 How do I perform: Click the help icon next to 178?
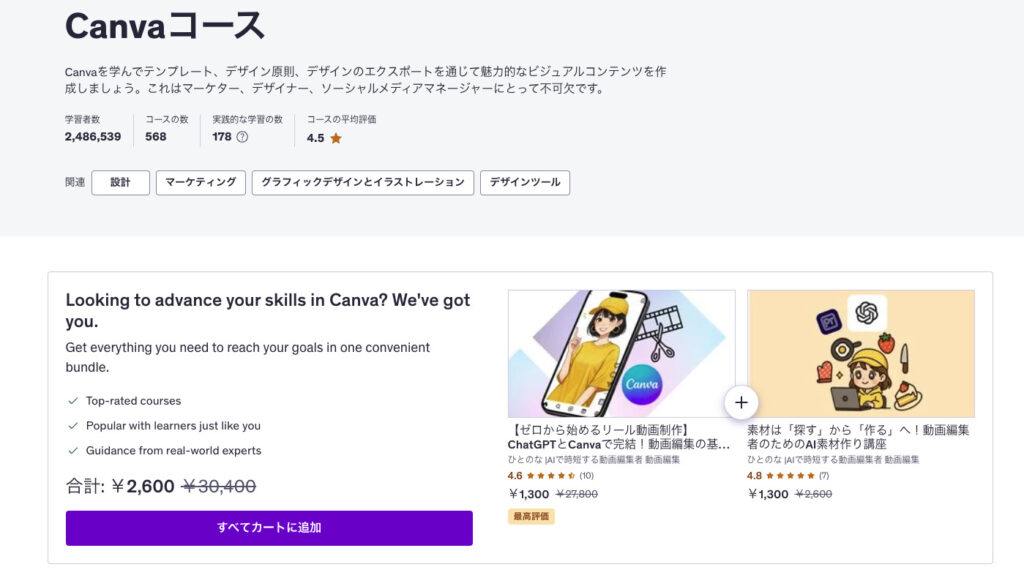[x=242, y=137]
